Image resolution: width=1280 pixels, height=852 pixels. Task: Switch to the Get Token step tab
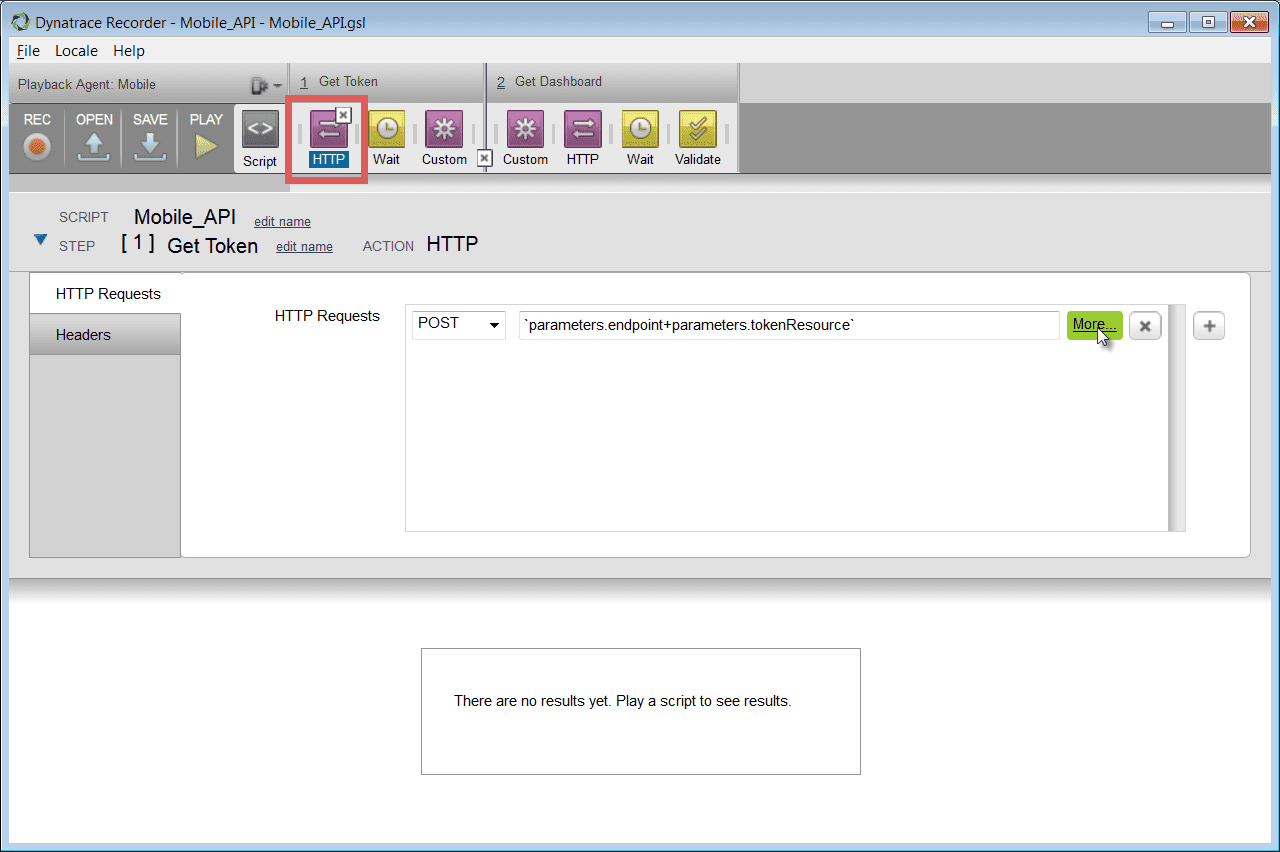tap(387, 82)
